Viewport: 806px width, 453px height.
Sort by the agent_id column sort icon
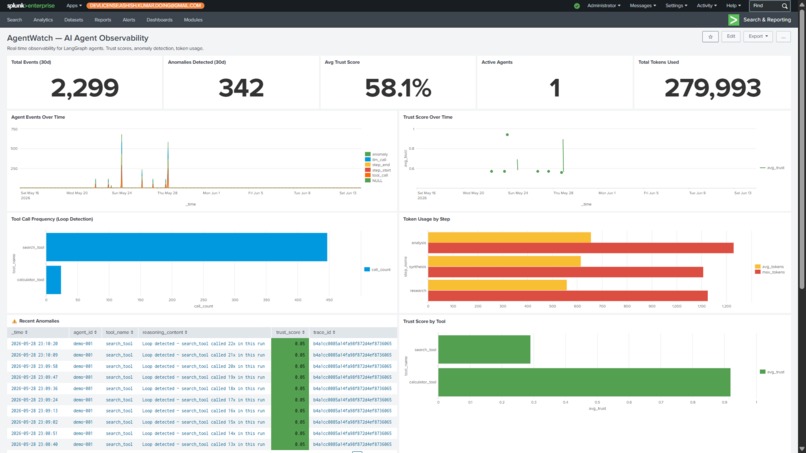coord(96,333)
